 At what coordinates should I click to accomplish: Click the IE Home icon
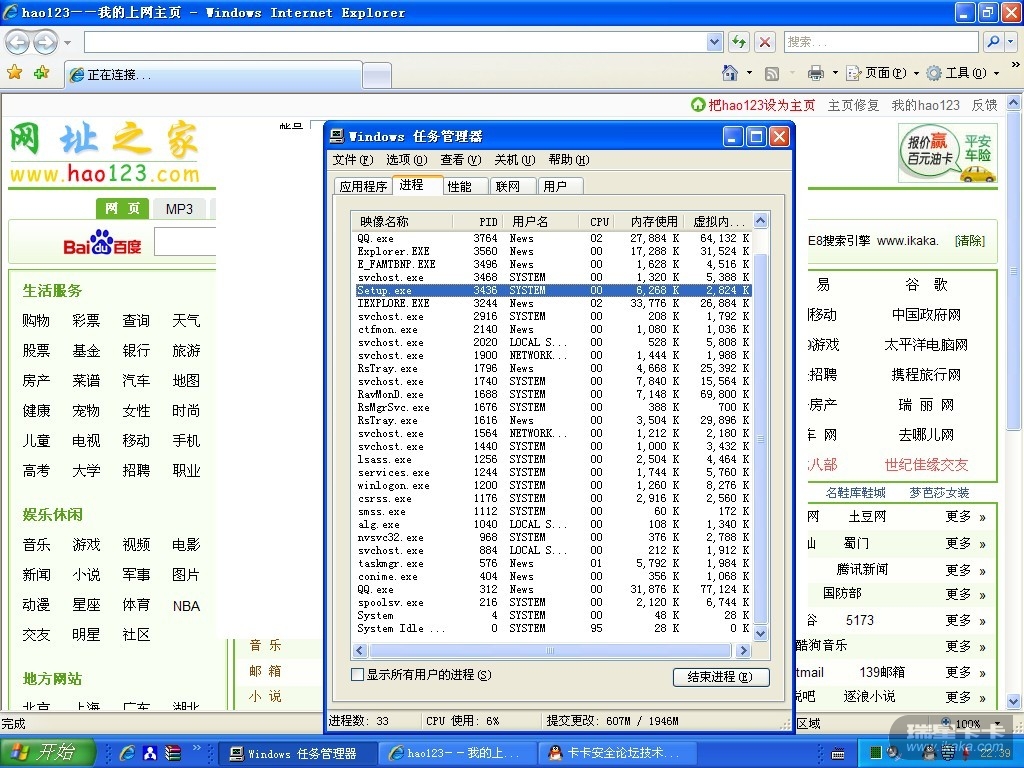click(x=730, y=72)
